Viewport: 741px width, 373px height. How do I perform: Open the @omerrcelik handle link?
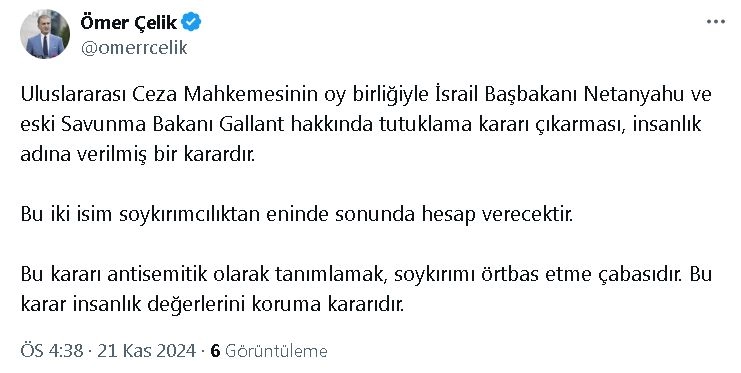(134, 48)
